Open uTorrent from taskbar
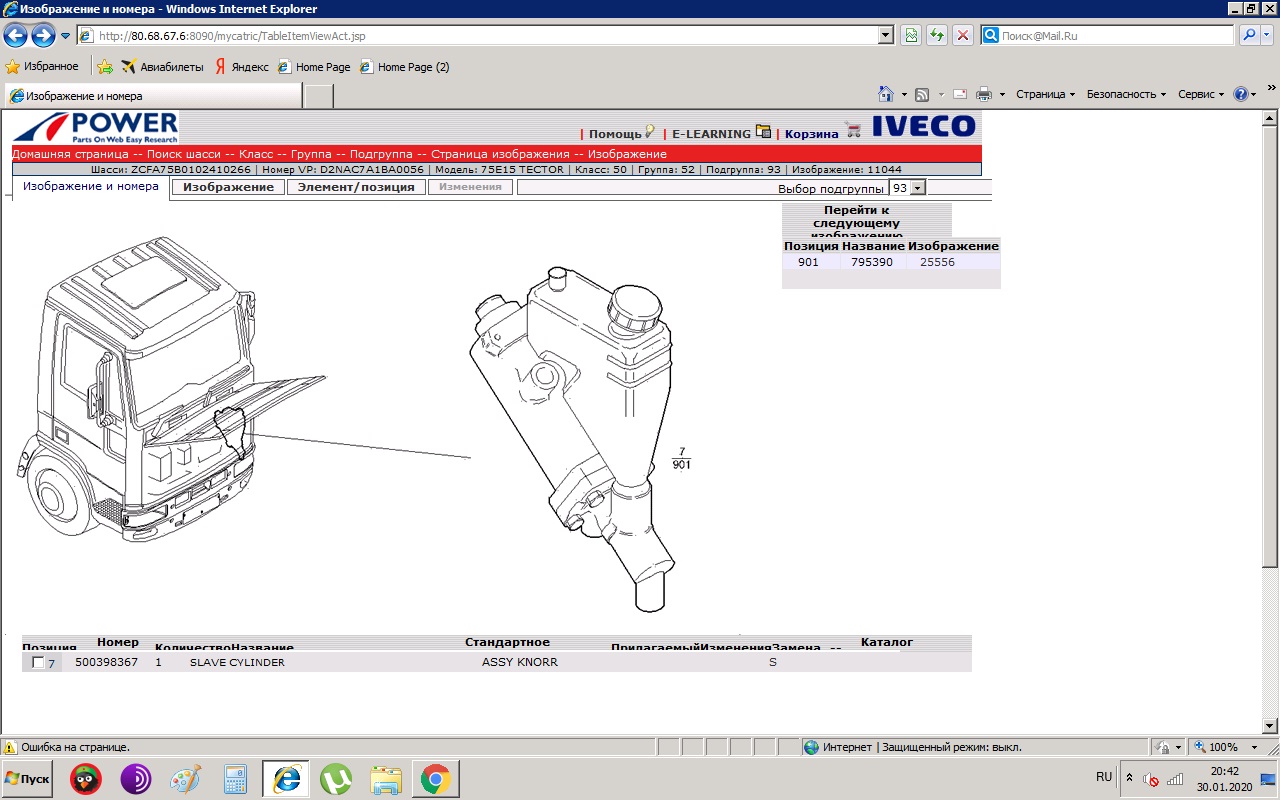The image size is (1280, 800). [336, 778]
